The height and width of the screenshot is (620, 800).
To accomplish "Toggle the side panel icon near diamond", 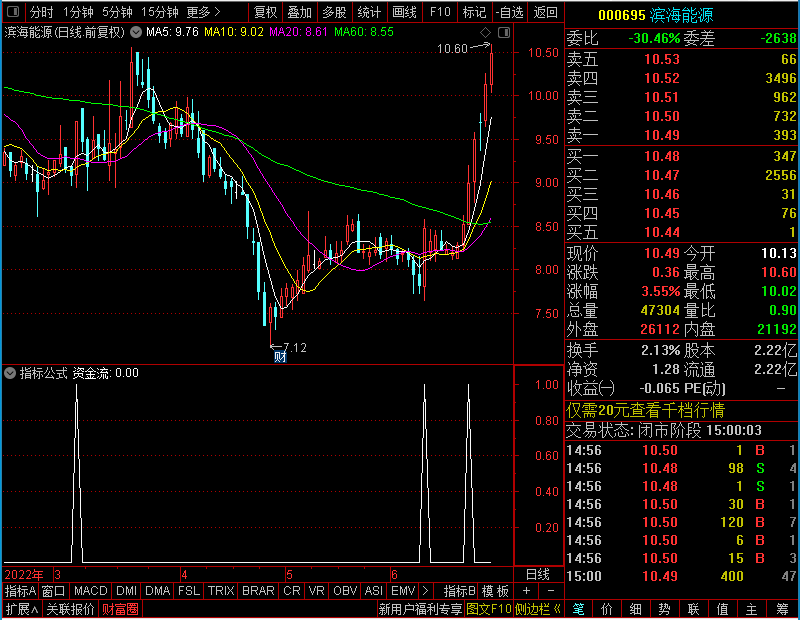I will (x=504, y=33).
